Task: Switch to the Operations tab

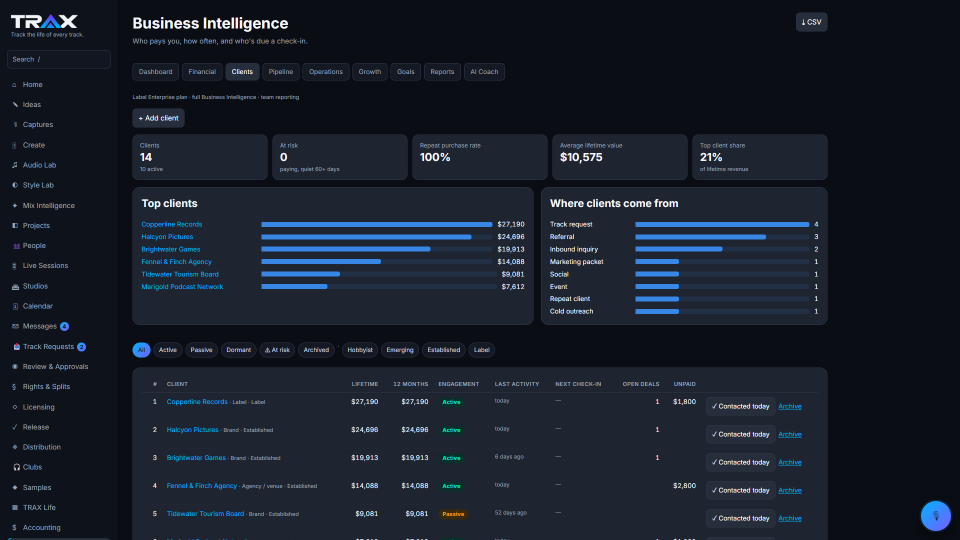Action: point(326,72)
